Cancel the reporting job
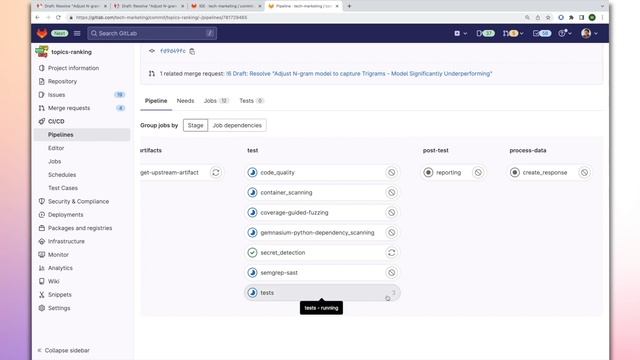The width and height of the screenshot is (640, 360). point(478,173)
